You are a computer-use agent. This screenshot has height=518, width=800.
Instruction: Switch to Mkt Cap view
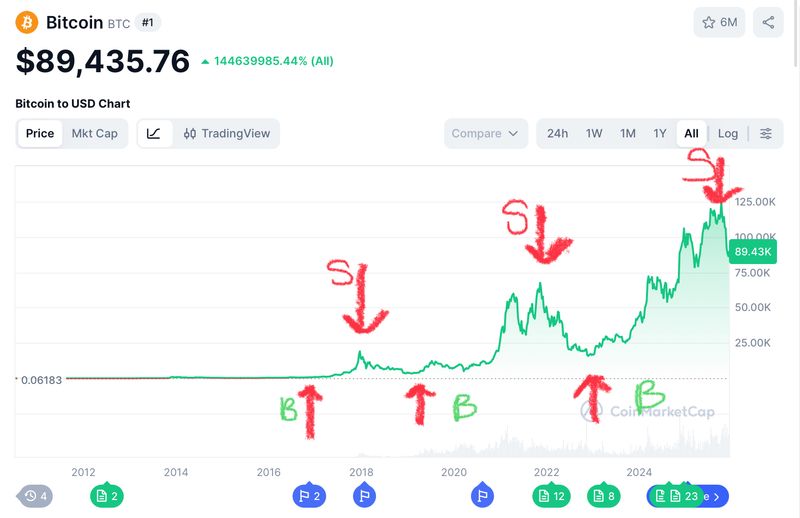(x=94, y=133)
